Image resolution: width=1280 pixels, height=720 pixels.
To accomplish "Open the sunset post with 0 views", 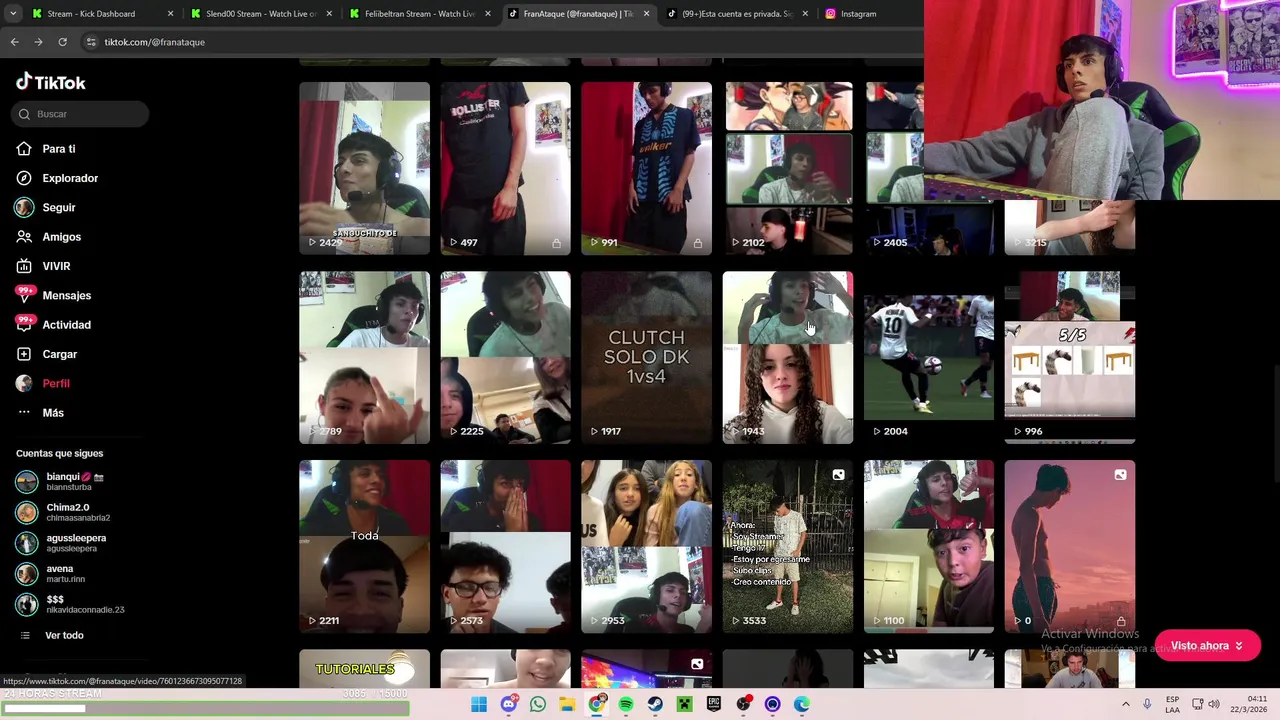I will pos(1070,546).
